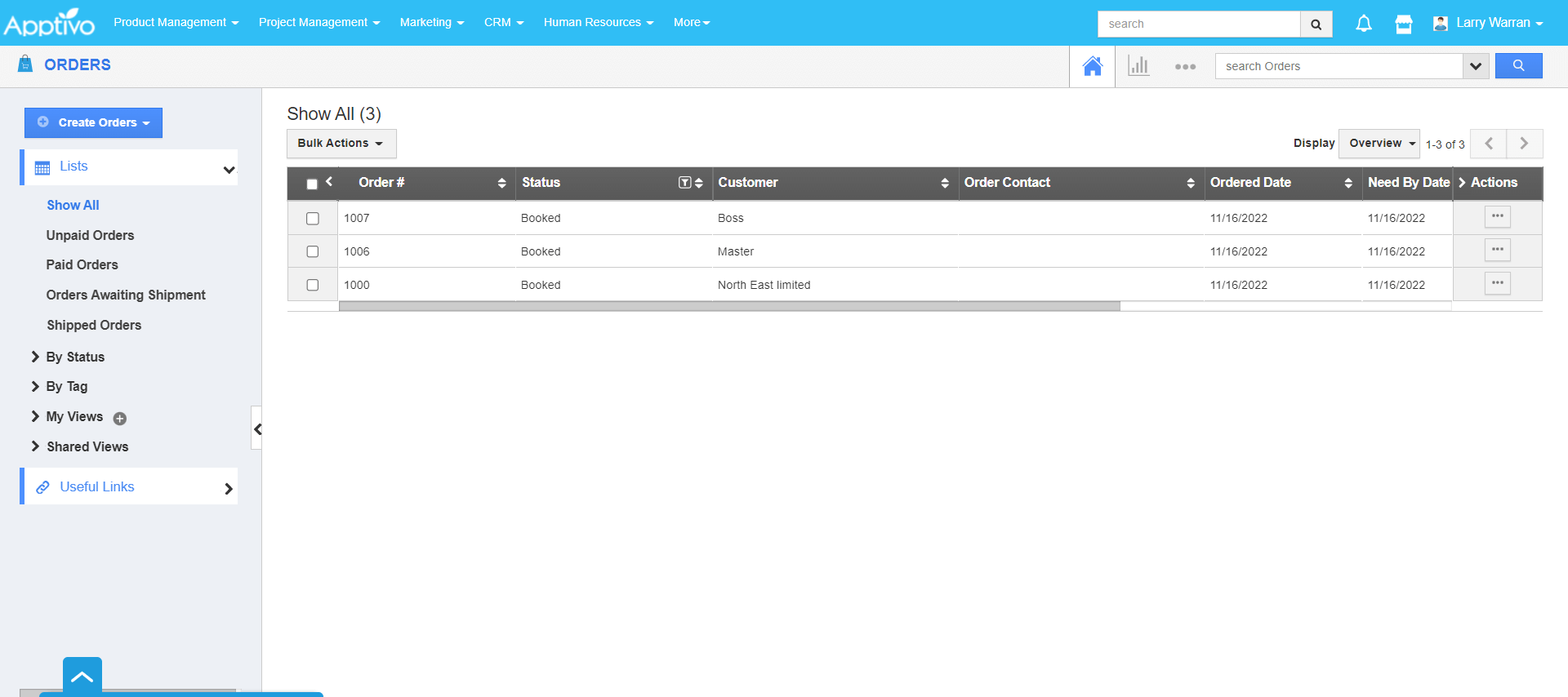Click the blue Orders search button
This screenshot has height=697, width=1568.
coord(1518,66)
